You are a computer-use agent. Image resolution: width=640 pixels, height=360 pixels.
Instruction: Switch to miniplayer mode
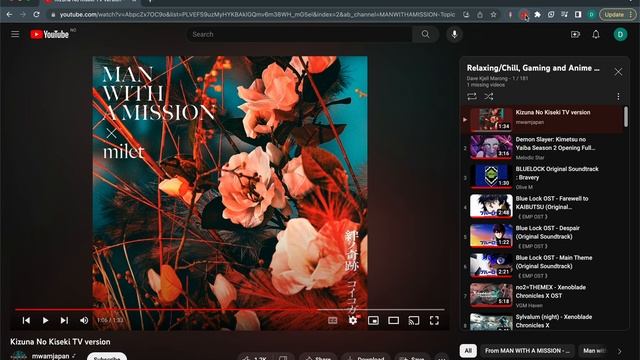(x=373, y=320)
